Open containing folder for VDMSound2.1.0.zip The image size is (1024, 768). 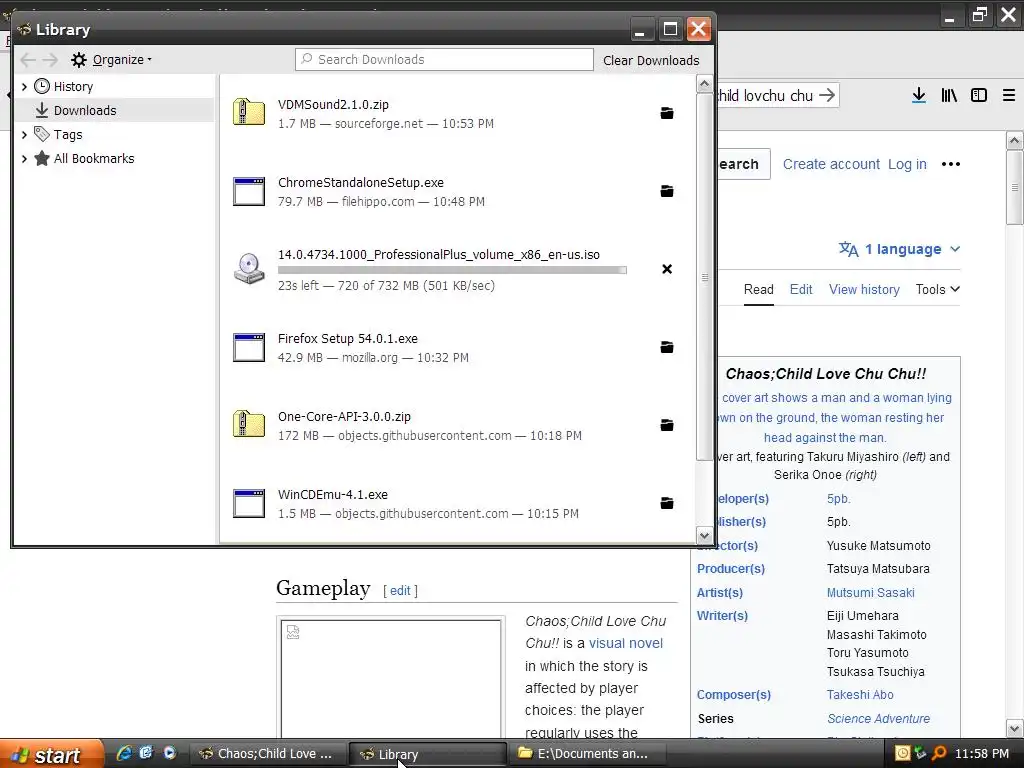pyautogui.click(x=666, y=113)
